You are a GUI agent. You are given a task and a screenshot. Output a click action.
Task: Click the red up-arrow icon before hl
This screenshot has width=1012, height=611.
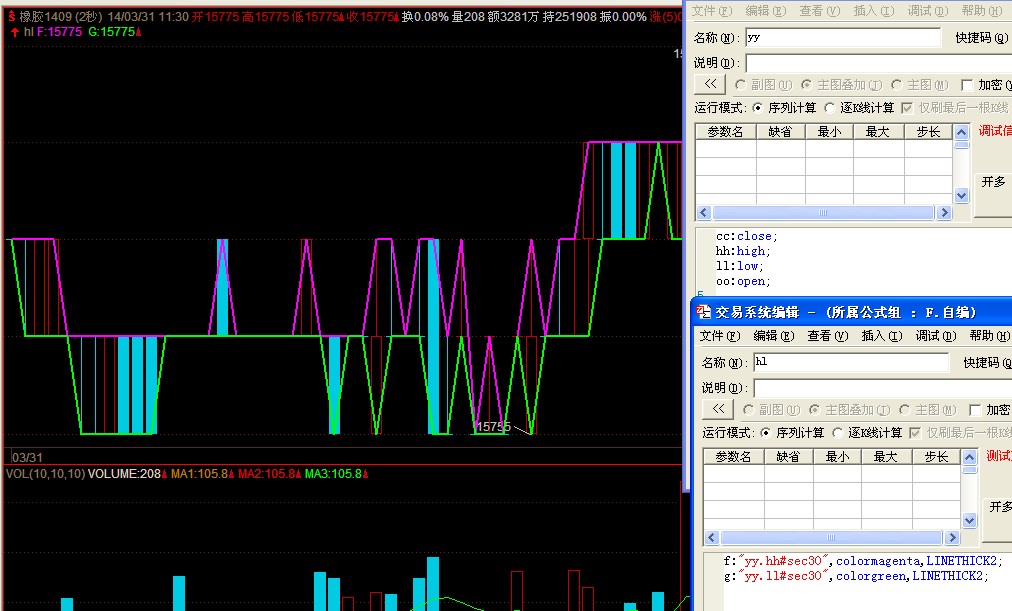(x=14, y=32)
